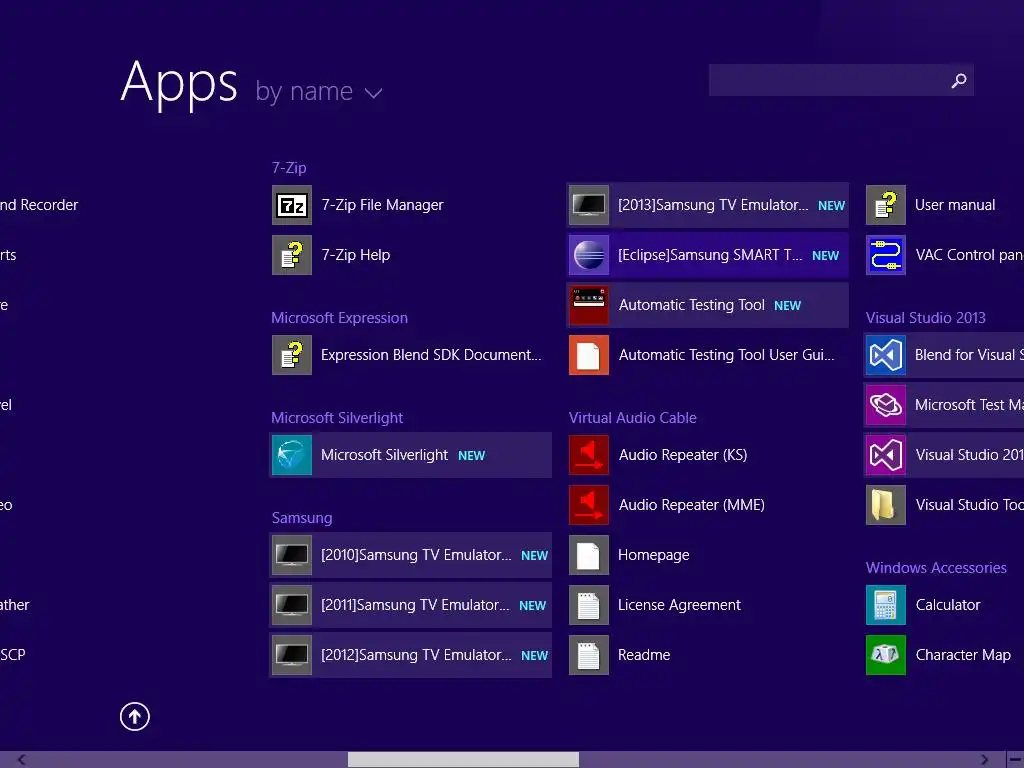Screen dimensions: 1024x768
Task: Select the Microsoft Expression group heading
Action: [x=339, y=318]
